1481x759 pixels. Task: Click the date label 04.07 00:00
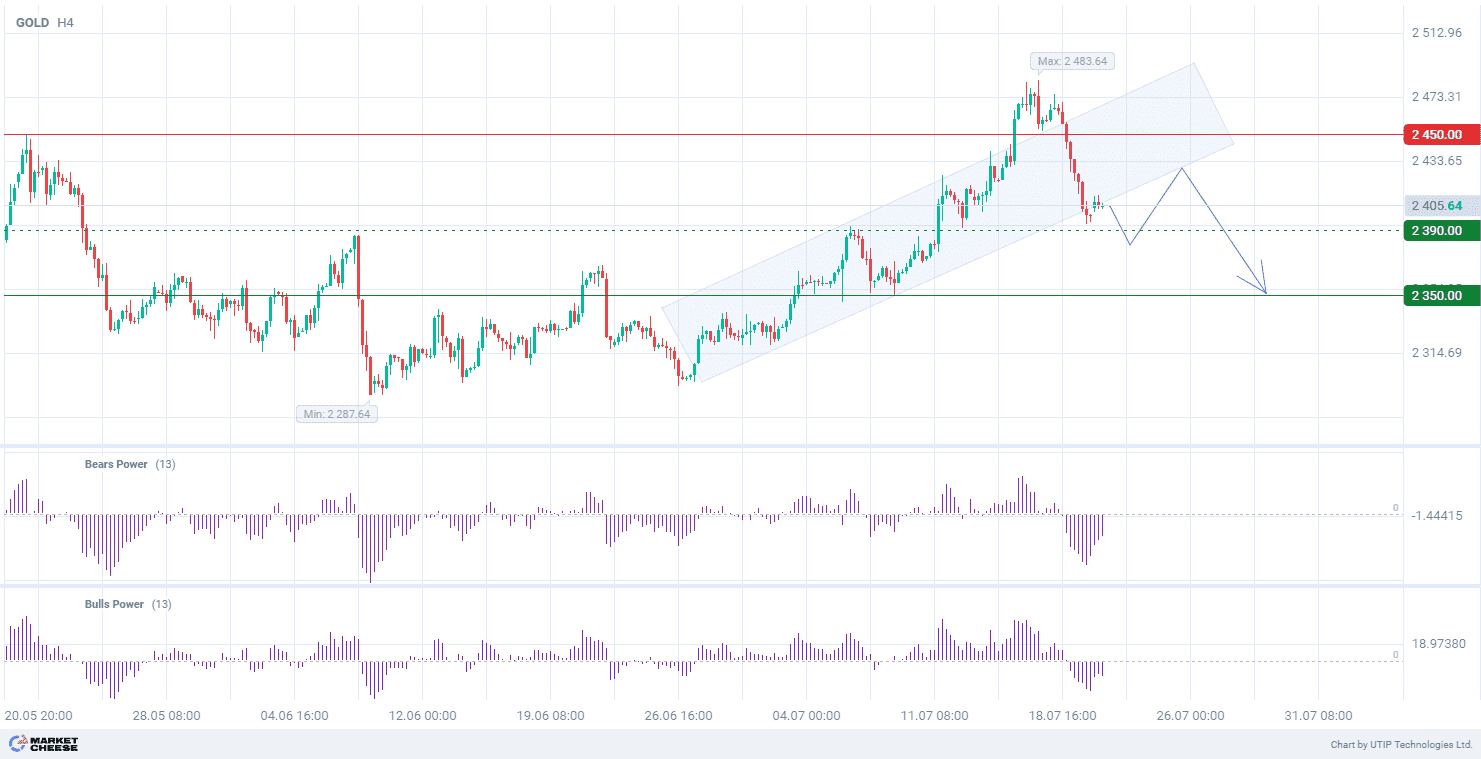coord(806,716)
